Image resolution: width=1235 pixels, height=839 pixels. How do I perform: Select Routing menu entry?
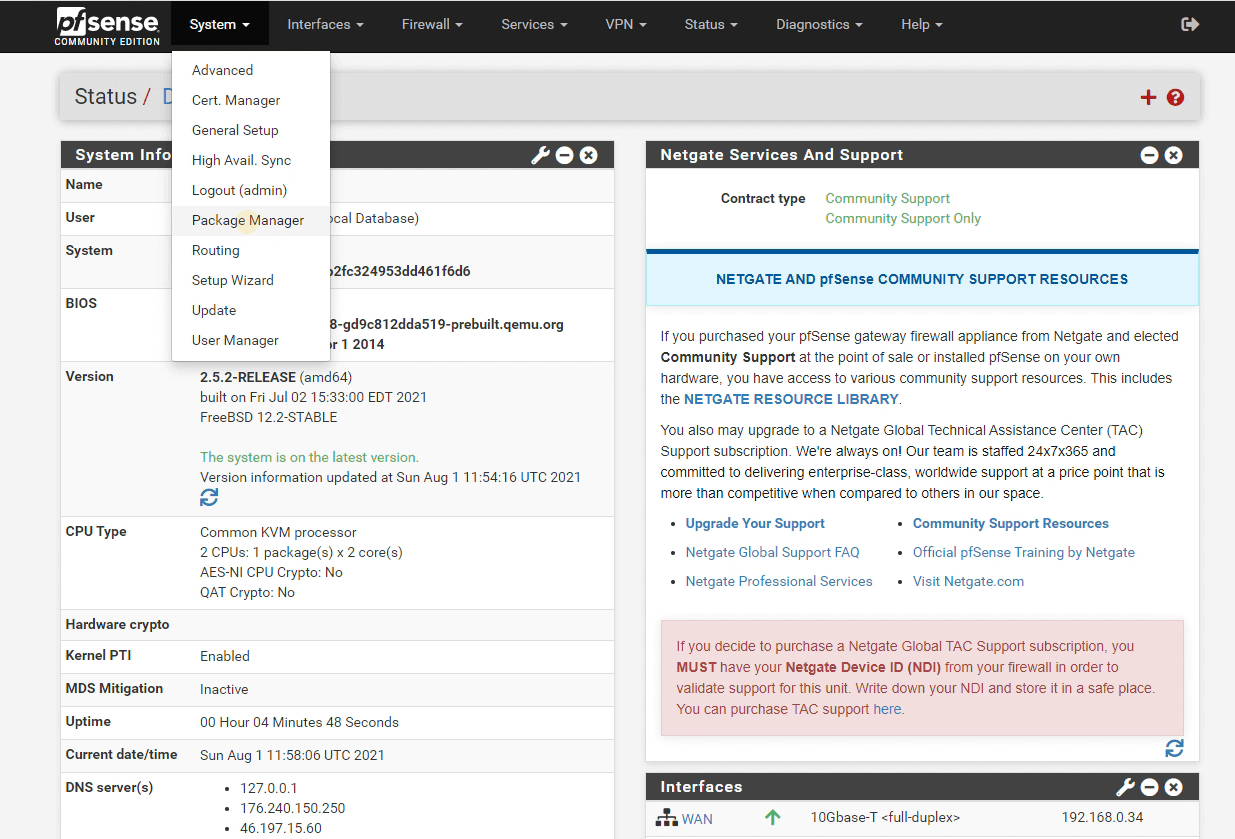point(251,250)
